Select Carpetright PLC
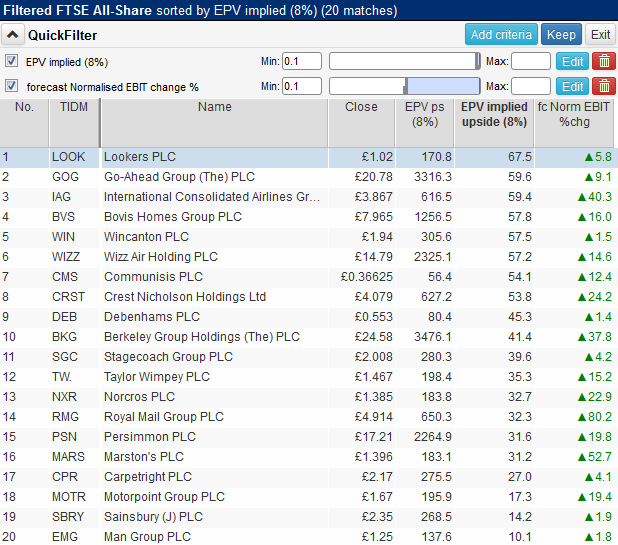The image size is (618, 545). (307, 477)
